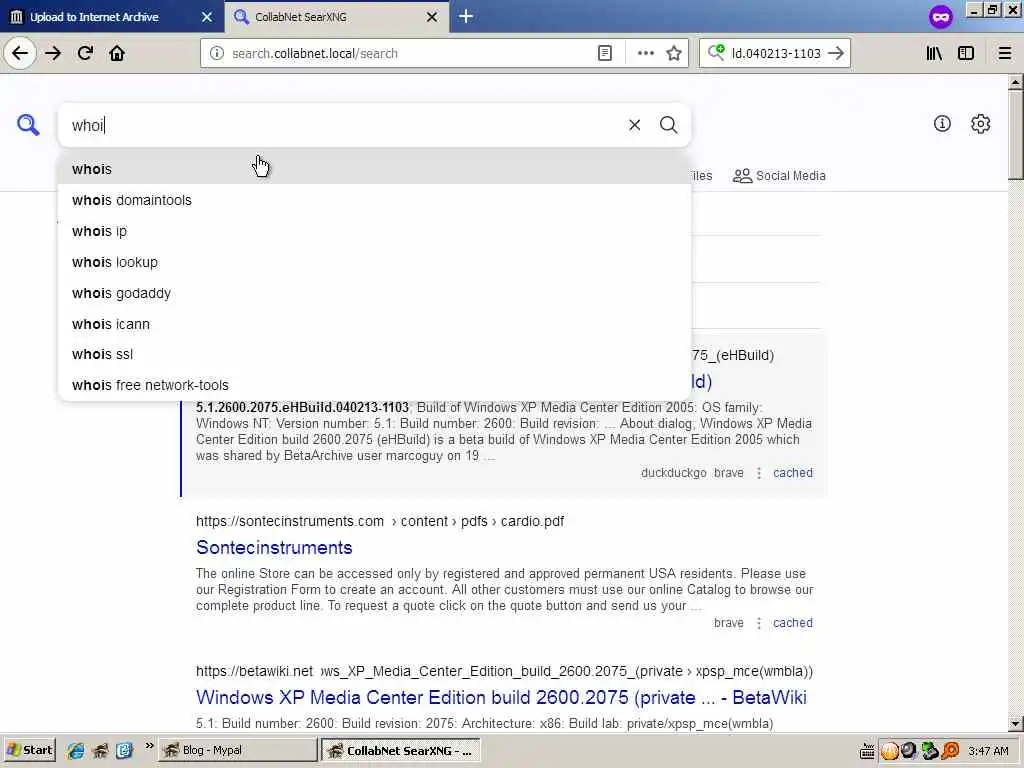Open engine options dots for Sontecinstruments result
1024x768 pixels.
(x=758, y=623)
